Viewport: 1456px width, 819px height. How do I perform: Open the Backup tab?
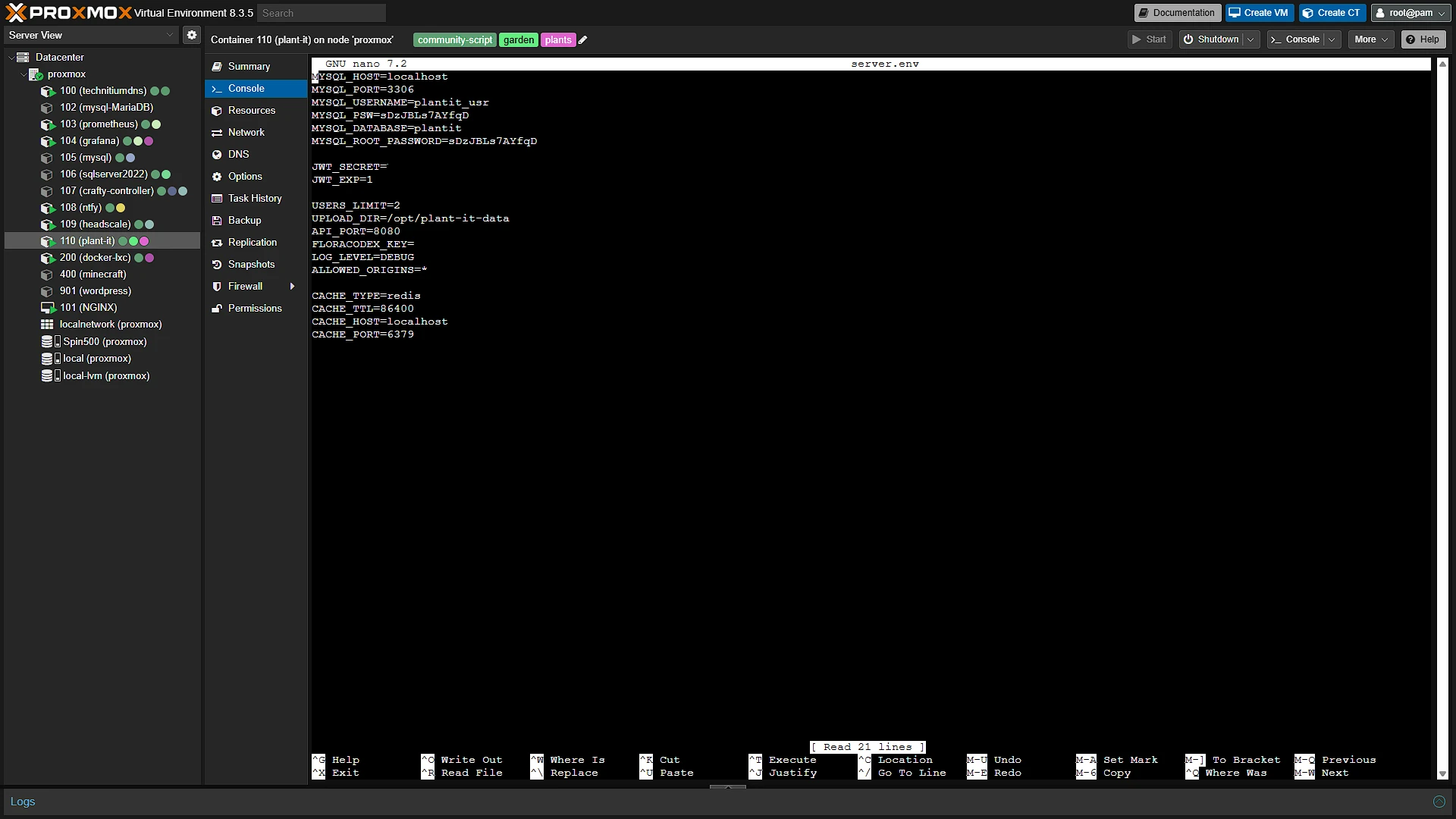(x=256, y=221)
